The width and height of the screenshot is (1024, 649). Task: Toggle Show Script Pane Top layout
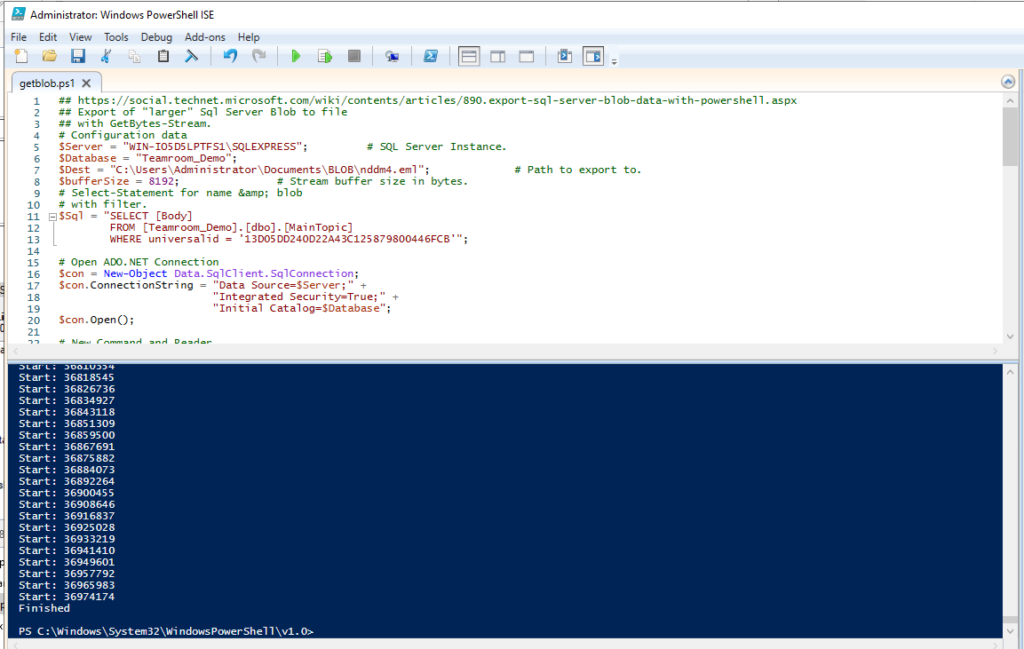point(469,55)
